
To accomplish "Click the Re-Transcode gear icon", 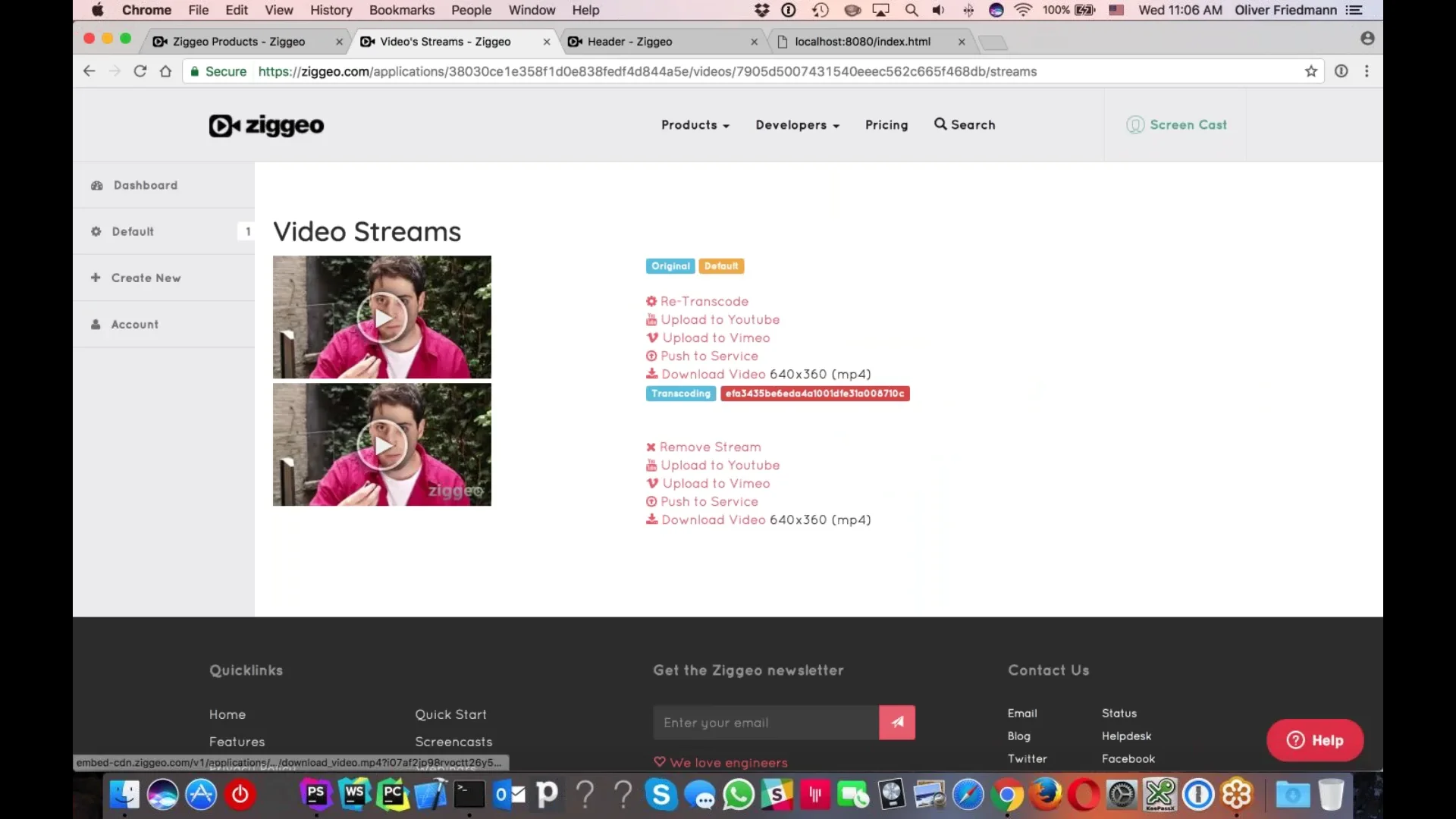I will [651, 301].
